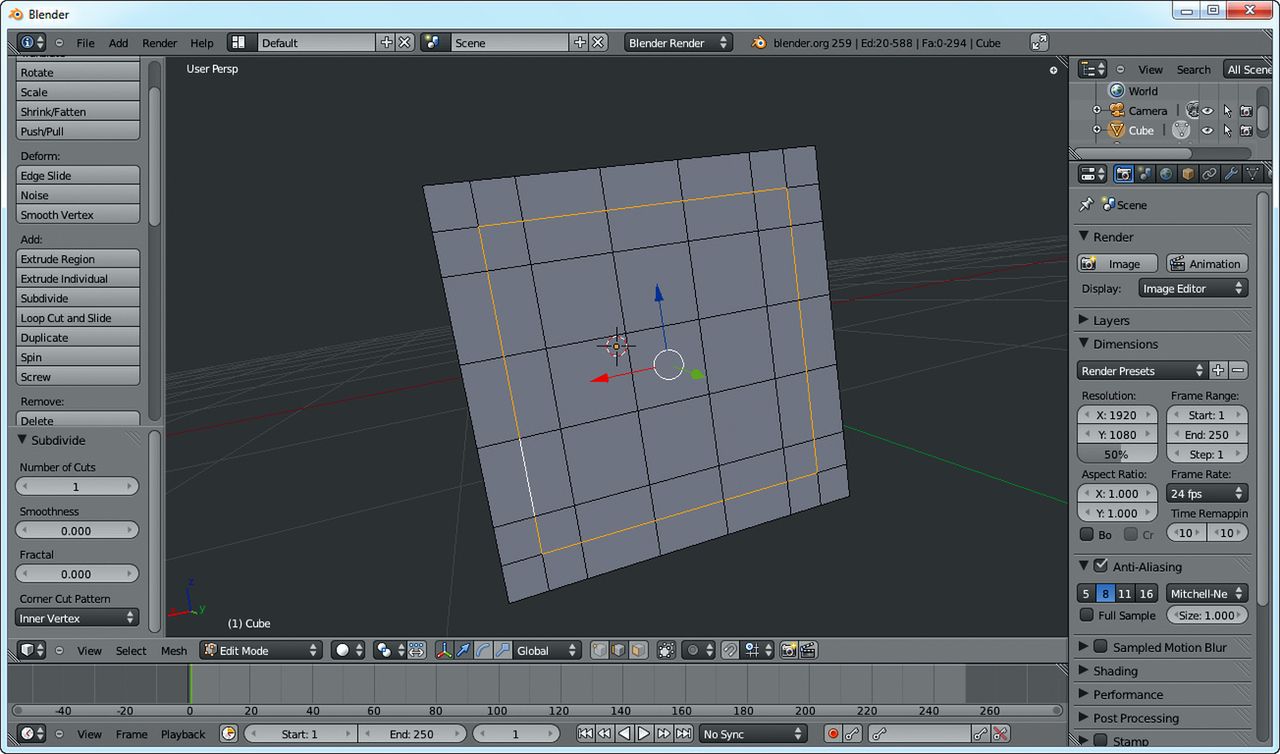Open the Edit Mode dropdown
The width and height of the screenshot is (1280, 754).
(261, 650)
